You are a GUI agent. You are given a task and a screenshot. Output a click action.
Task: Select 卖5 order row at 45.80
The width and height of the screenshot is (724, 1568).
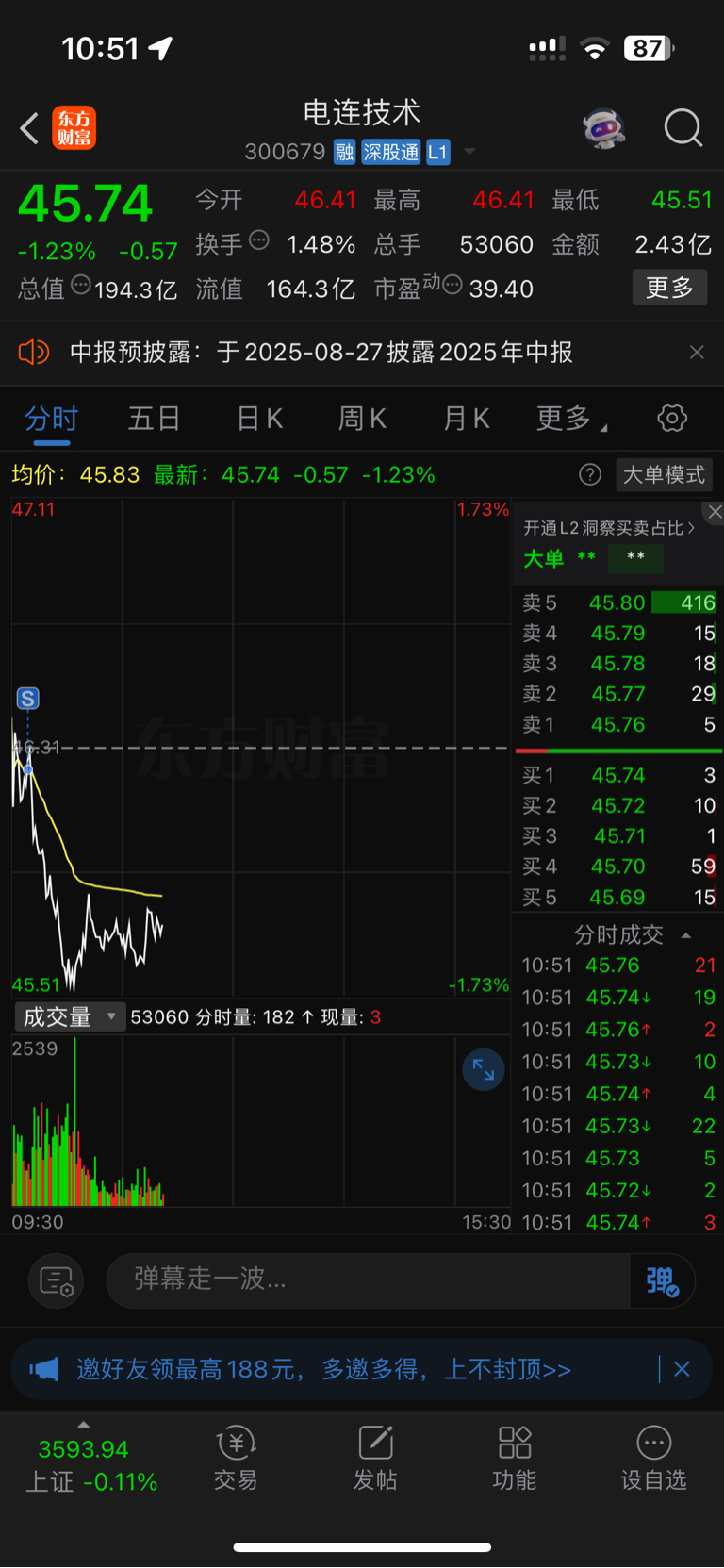click(618, 602)
